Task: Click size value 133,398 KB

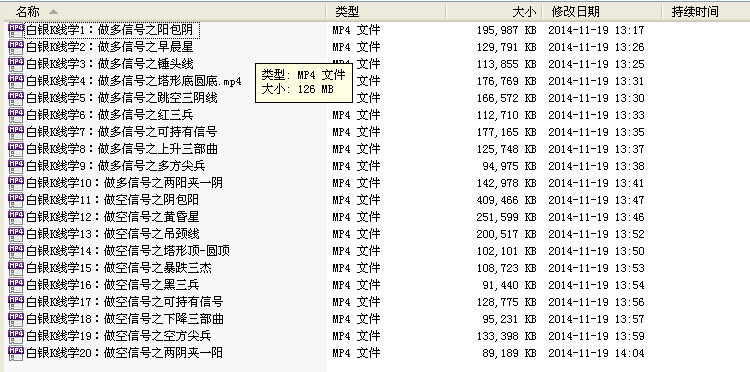Action: pos(506,336)
